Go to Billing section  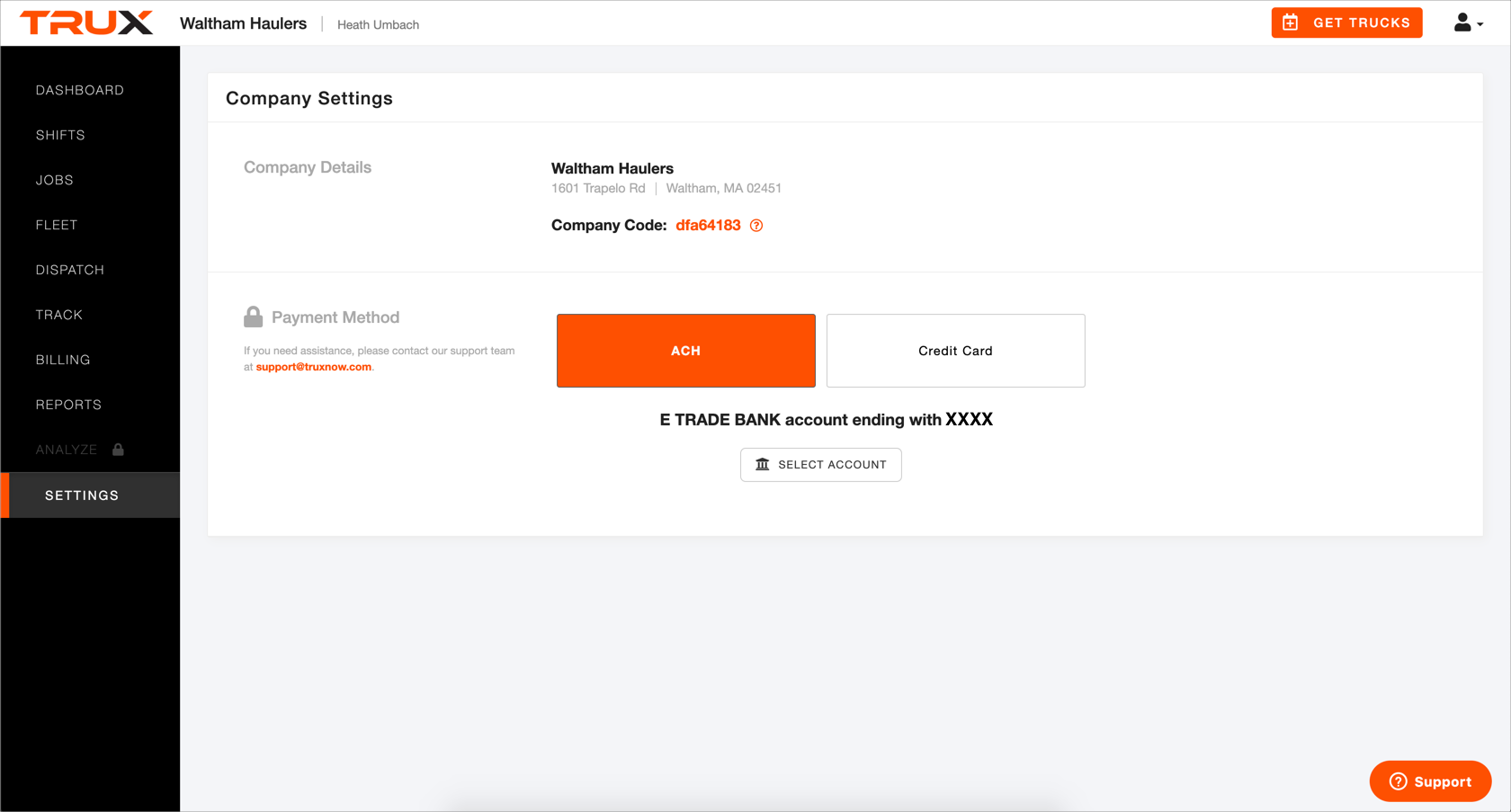(x=63, y=360)
